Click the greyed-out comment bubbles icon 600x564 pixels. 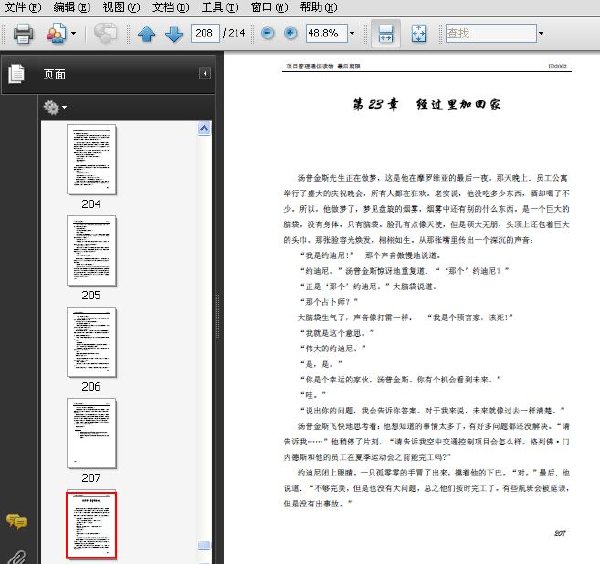pyautogui.click(x=106, y=34)
